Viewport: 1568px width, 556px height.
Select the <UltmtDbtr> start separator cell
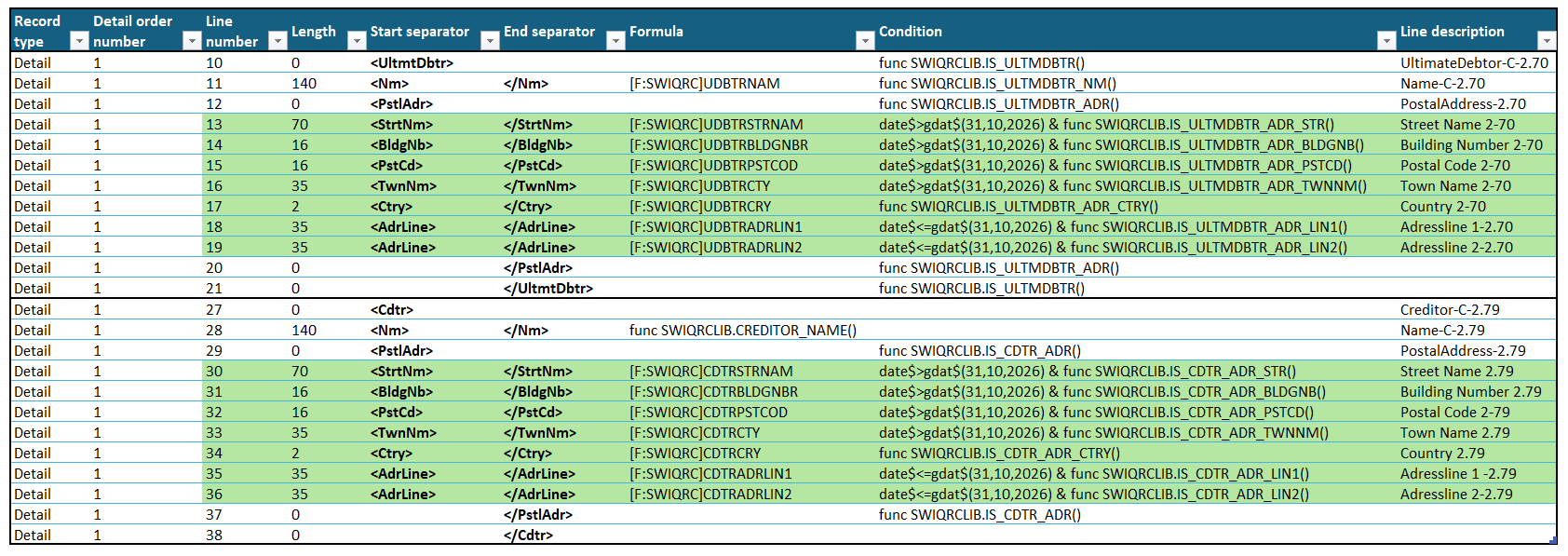click(412, 63)
